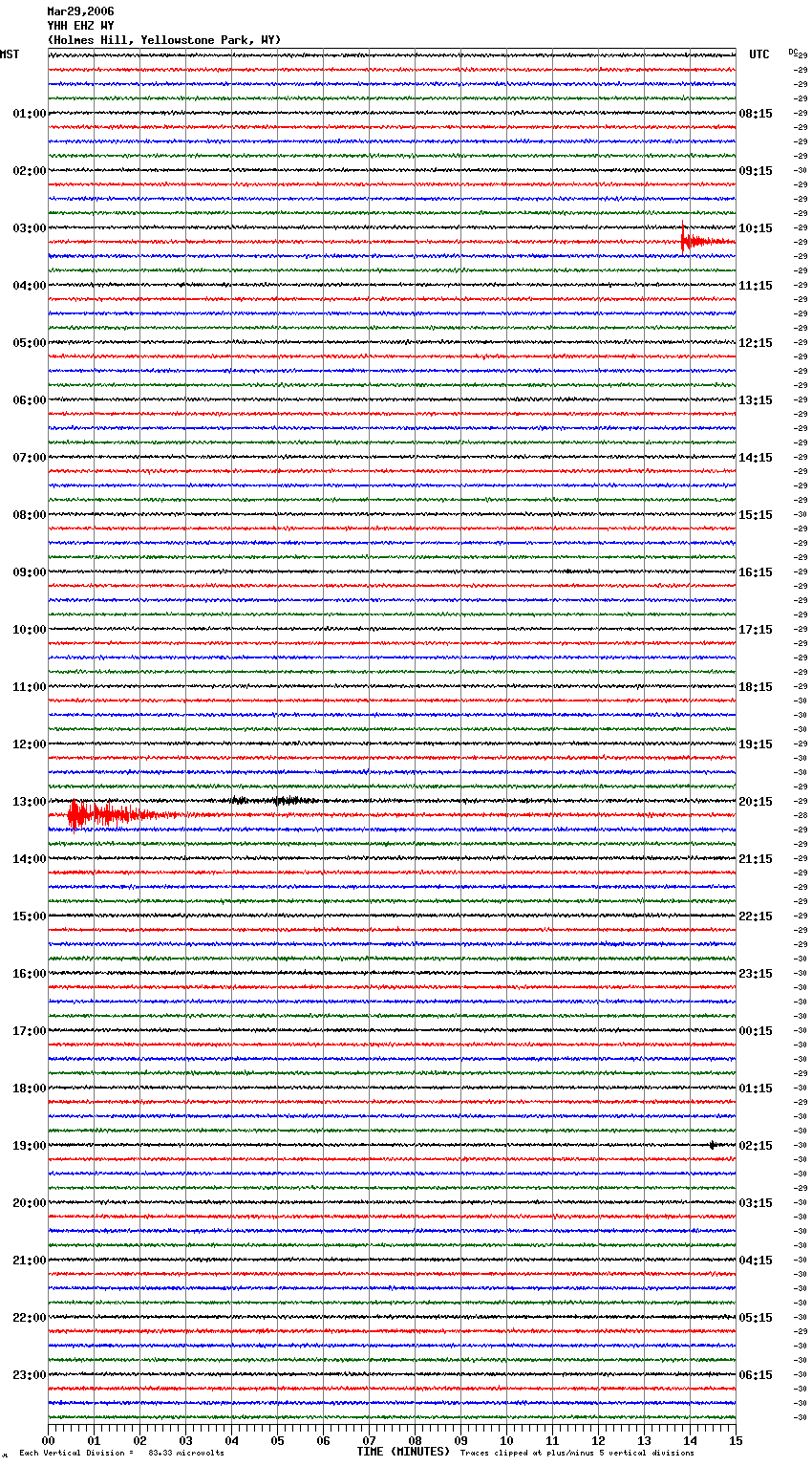The height and width of the screenshot is (1466, 812).
Task: Click the 11:00 MST time label
Action: coord(30,687)
